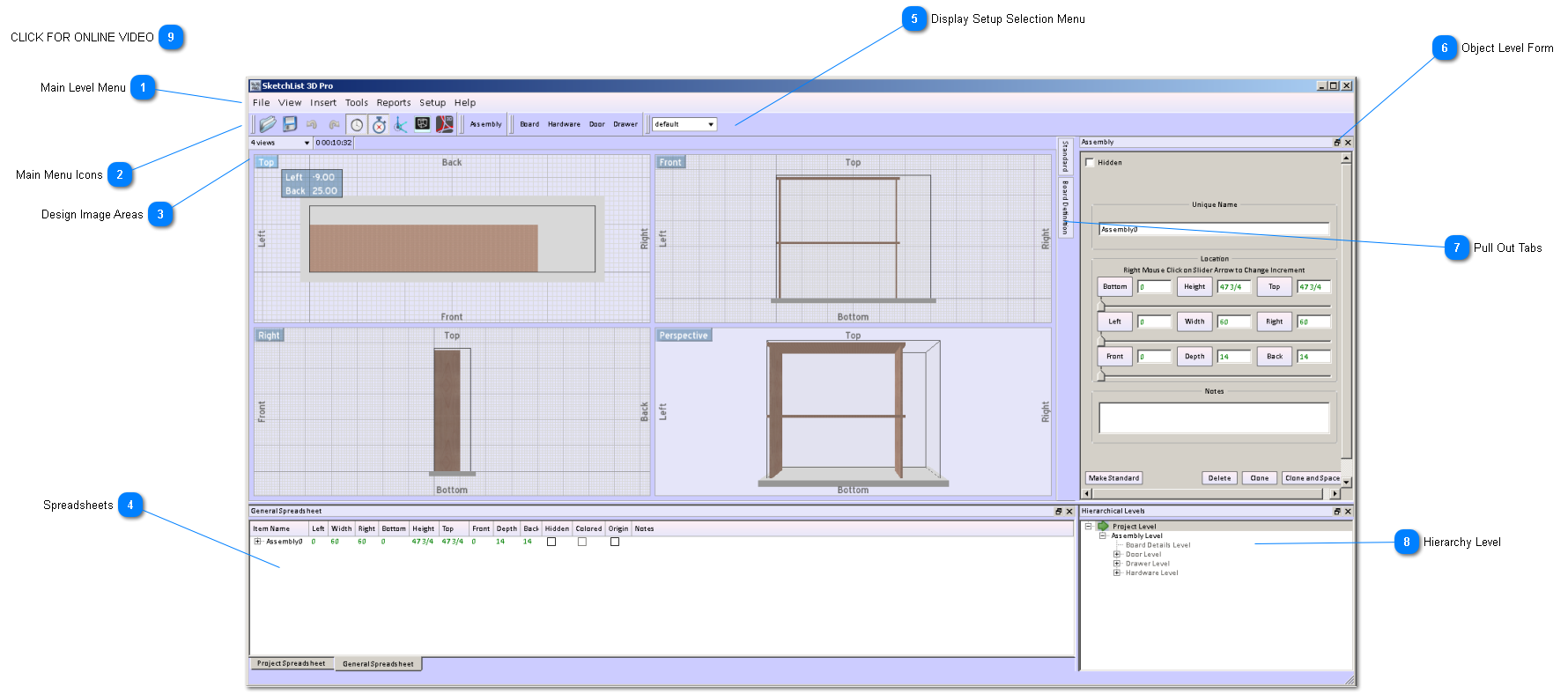Expand the Door Level node
The image size is (1568, 694).
pyautogui.click(x=1117, y=555)
